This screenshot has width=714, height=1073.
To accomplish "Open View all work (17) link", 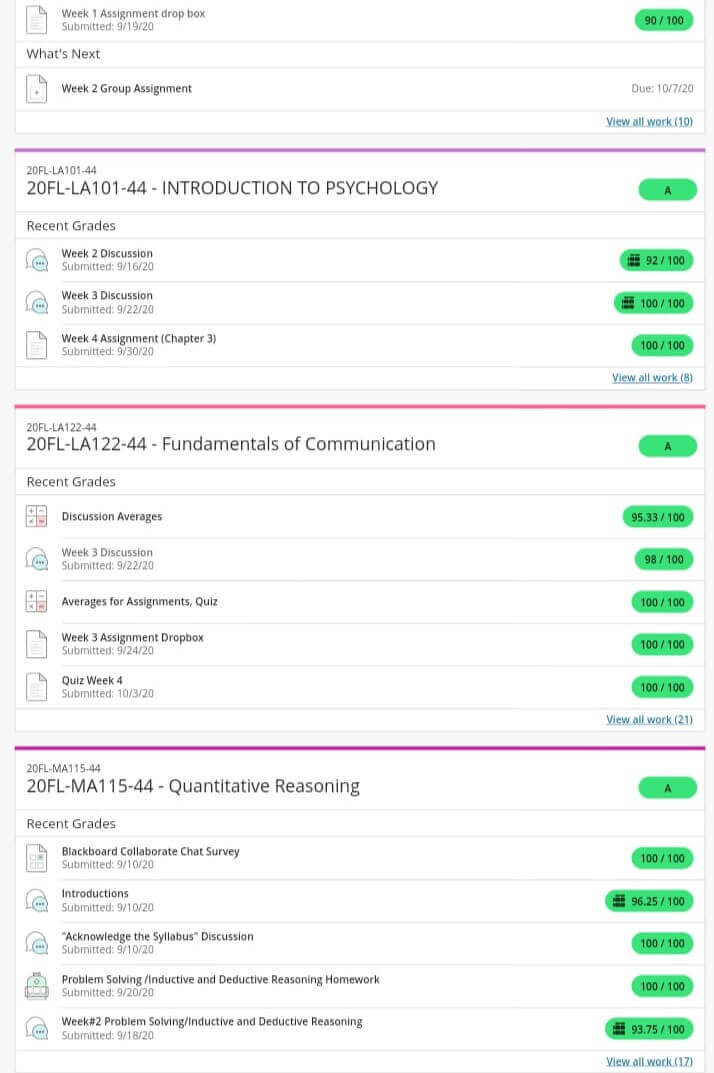I will pos(648,1061).
